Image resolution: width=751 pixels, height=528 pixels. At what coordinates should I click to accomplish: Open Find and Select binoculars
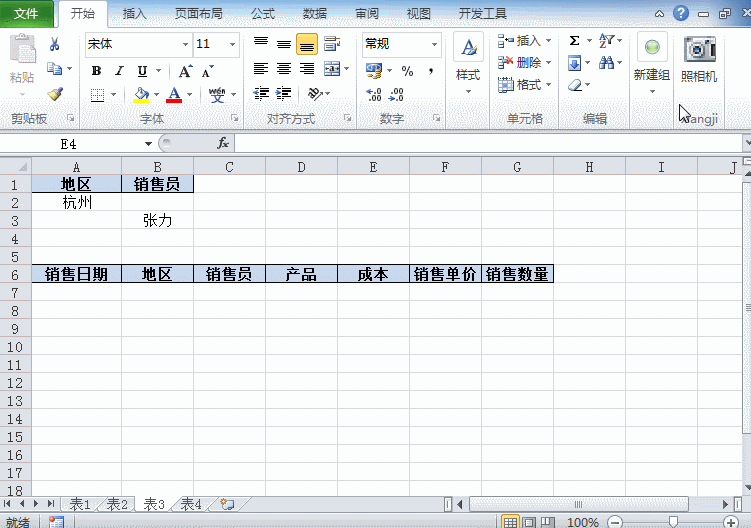tap(606, 63)
